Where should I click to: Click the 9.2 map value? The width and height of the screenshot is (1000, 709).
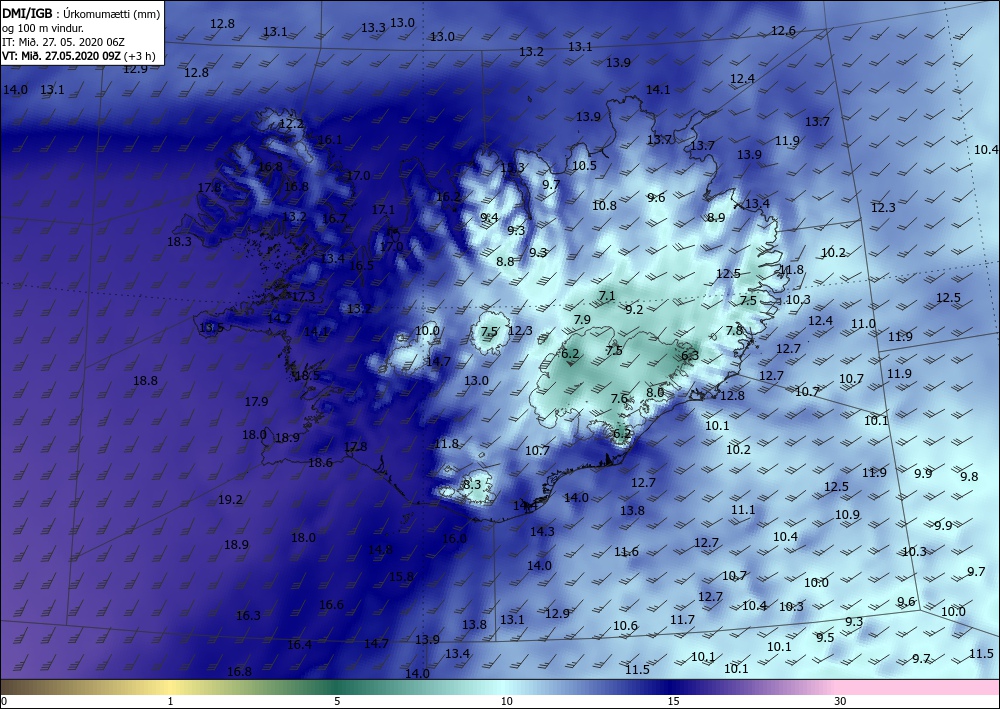pos(634,310)
